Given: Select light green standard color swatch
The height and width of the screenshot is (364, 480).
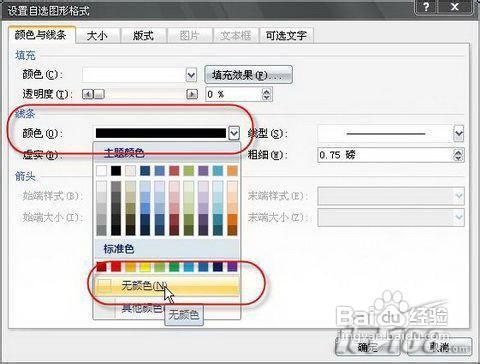Looking at the screenshot, I should point(160,267).
